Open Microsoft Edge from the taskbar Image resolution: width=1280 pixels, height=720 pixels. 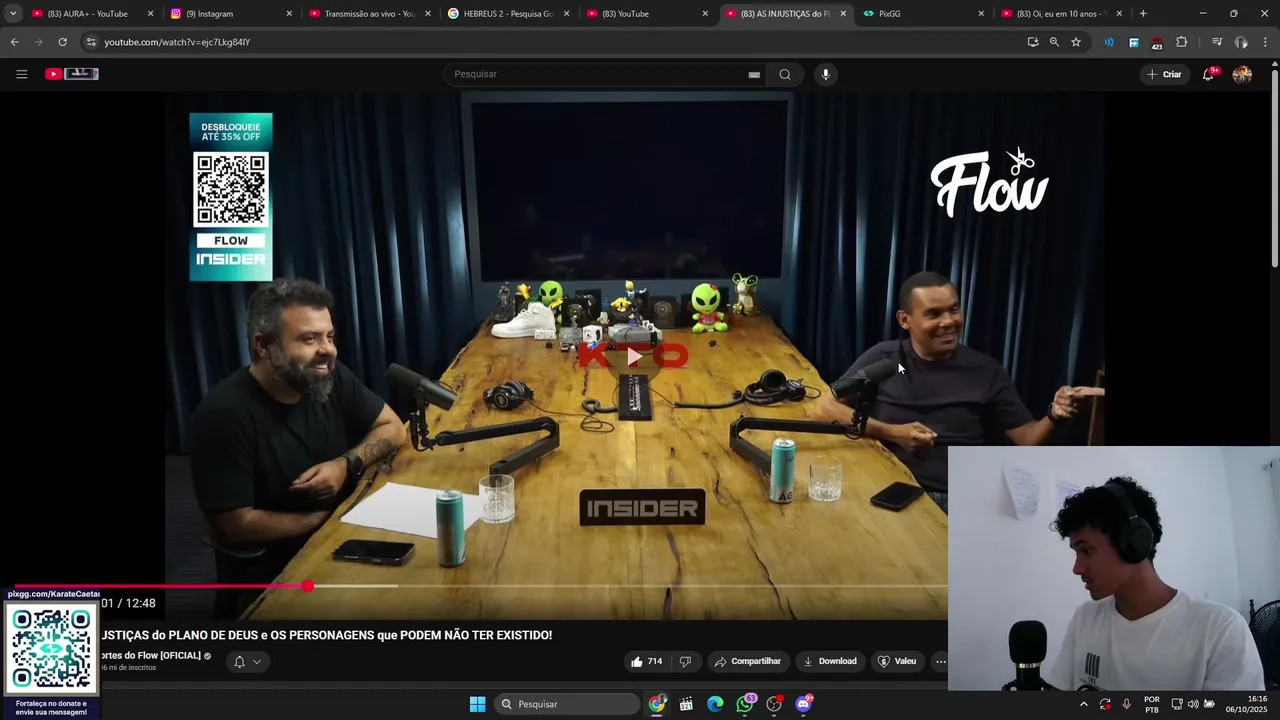pos(715,704)
